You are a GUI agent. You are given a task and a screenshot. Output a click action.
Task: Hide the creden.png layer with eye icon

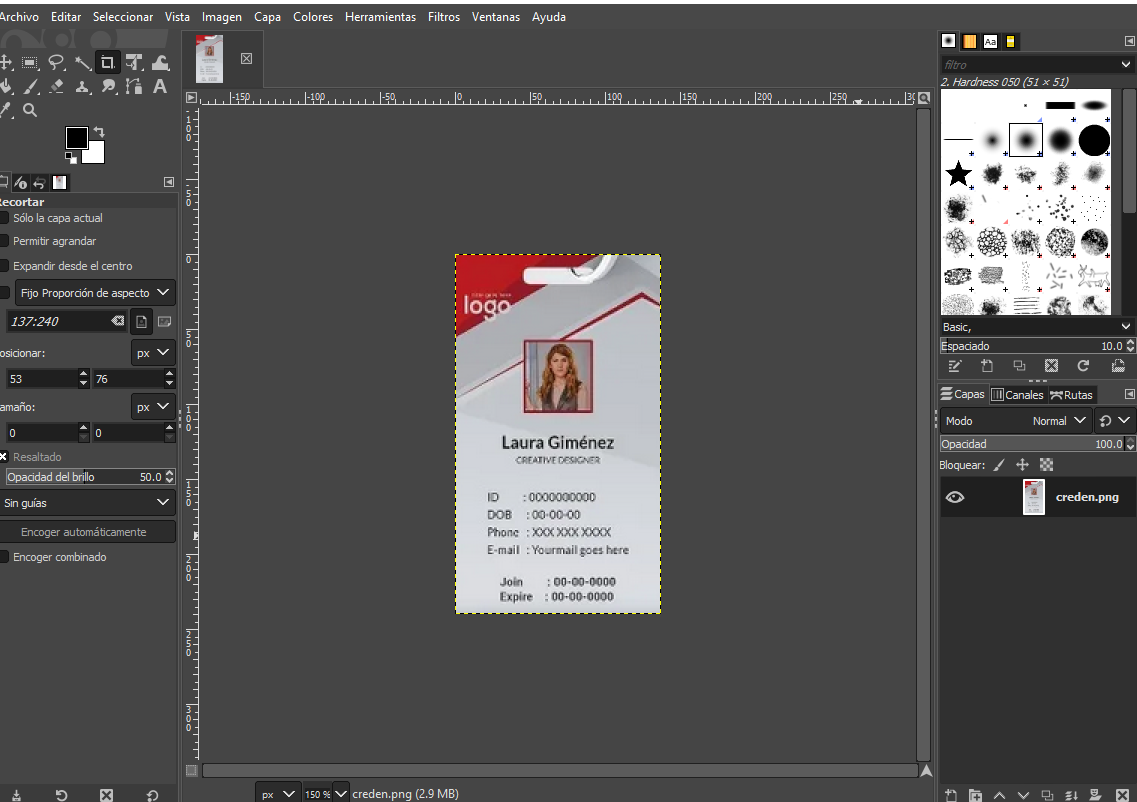pyautogui.click(x=955, y=497)
